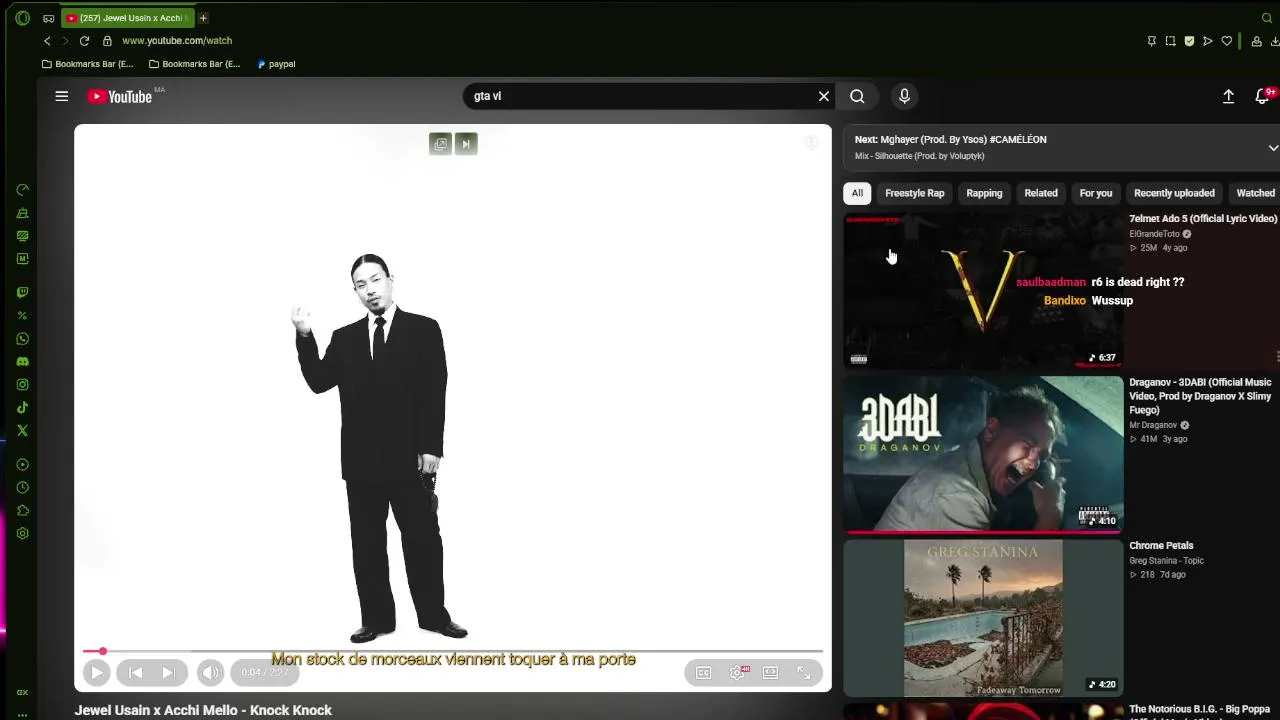
Task: Open the Draganov 3DABI video thumbnail
Action: pos(984,454)
